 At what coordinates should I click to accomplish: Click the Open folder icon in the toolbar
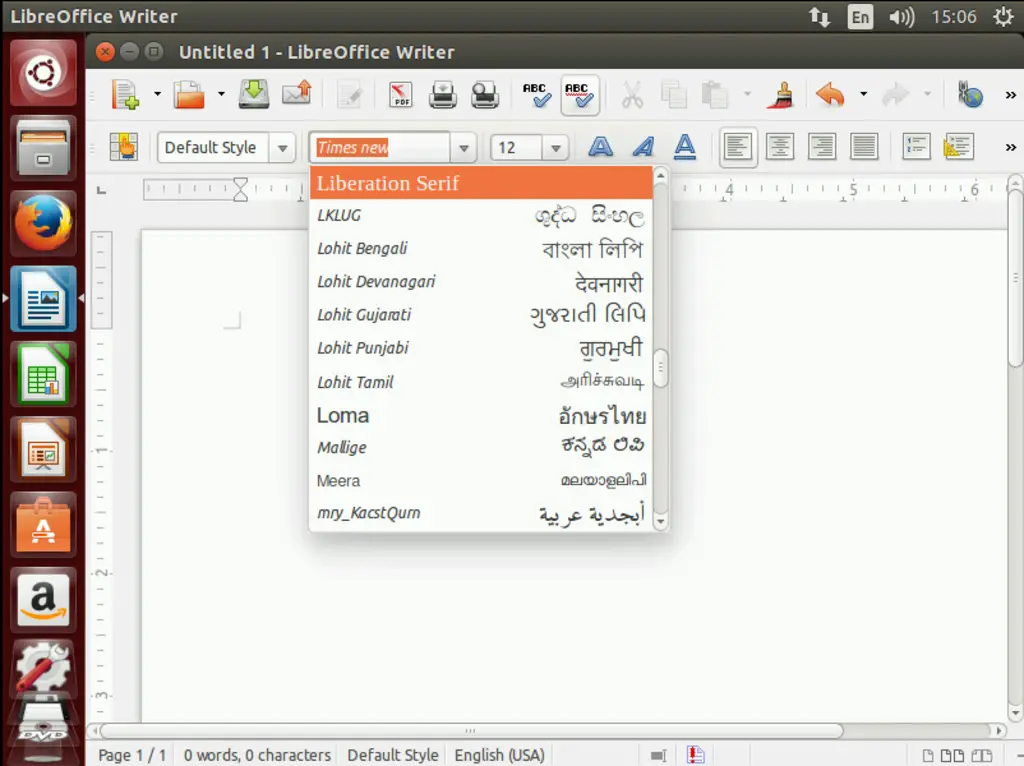point(189,95)
